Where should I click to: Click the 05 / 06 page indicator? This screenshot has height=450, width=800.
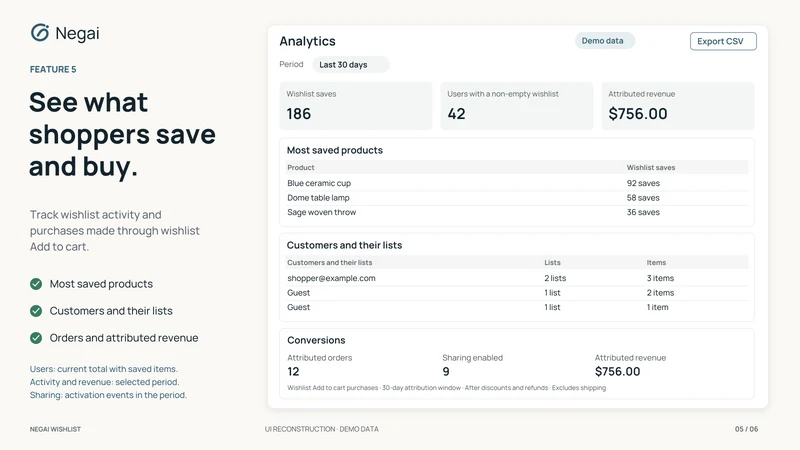[746, 429]
